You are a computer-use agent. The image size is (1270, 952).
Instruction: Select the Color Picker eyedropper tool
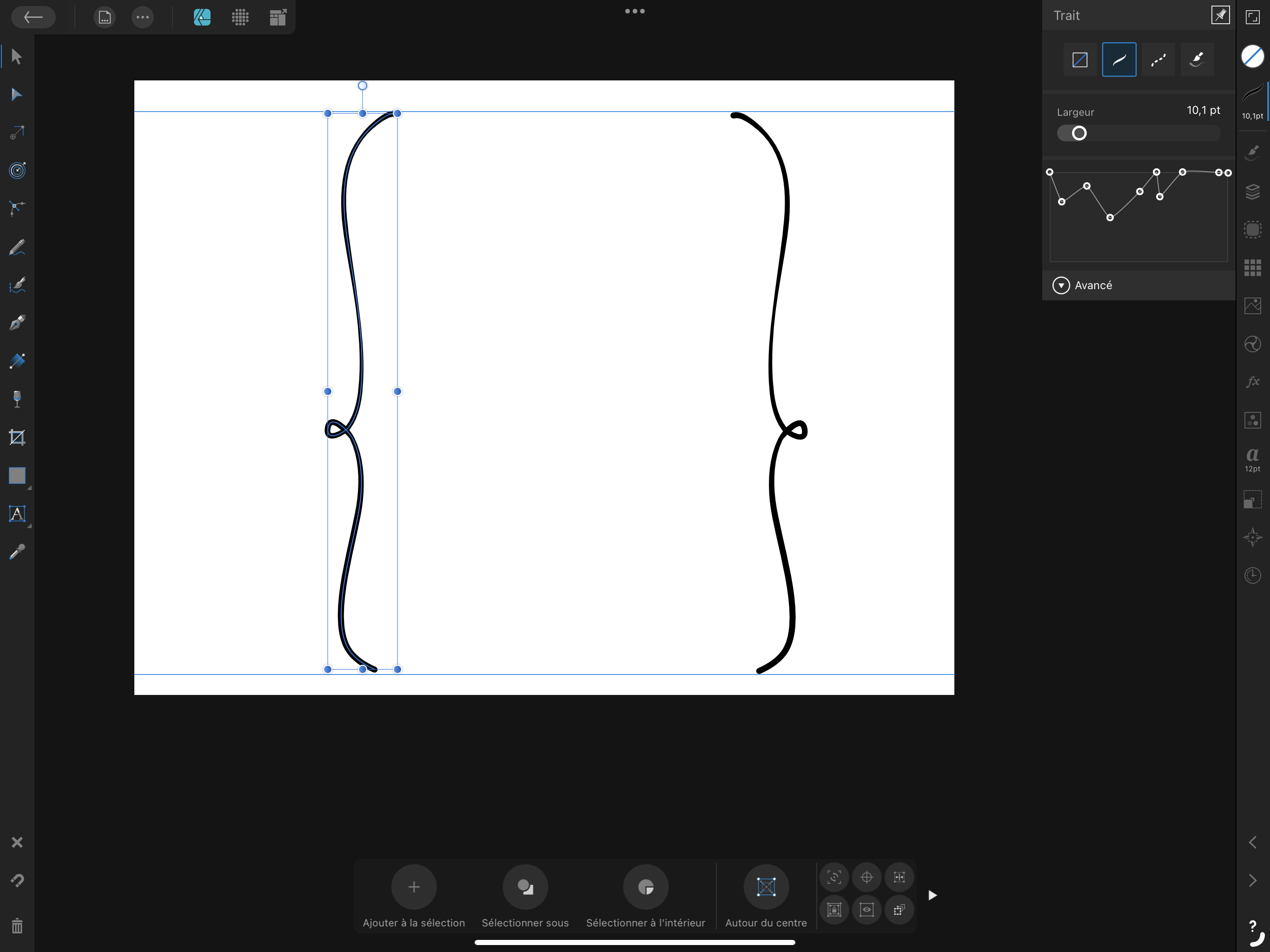click(17, 552)
